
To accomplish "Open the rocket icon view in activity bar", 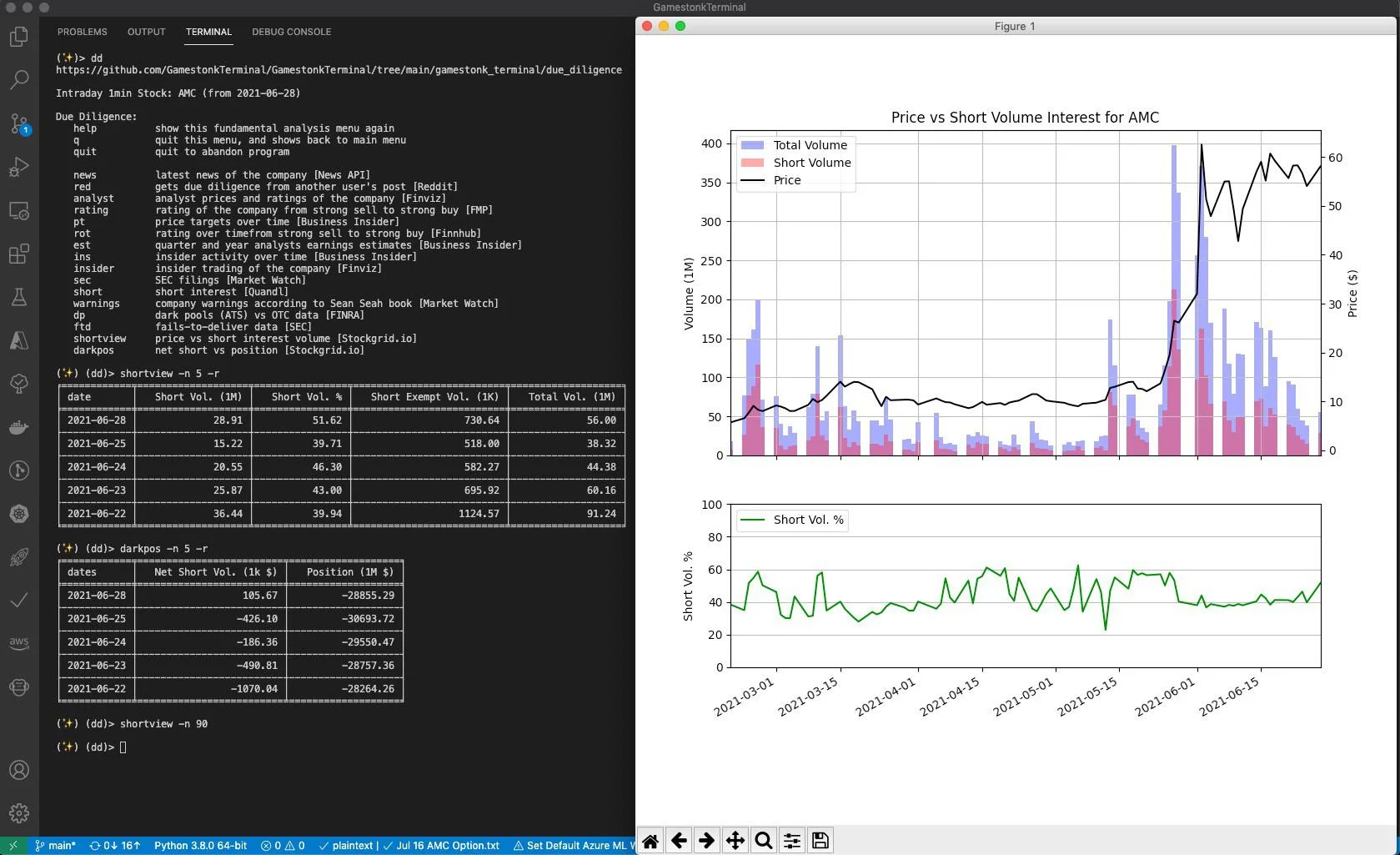I will [x=18, y=557].
